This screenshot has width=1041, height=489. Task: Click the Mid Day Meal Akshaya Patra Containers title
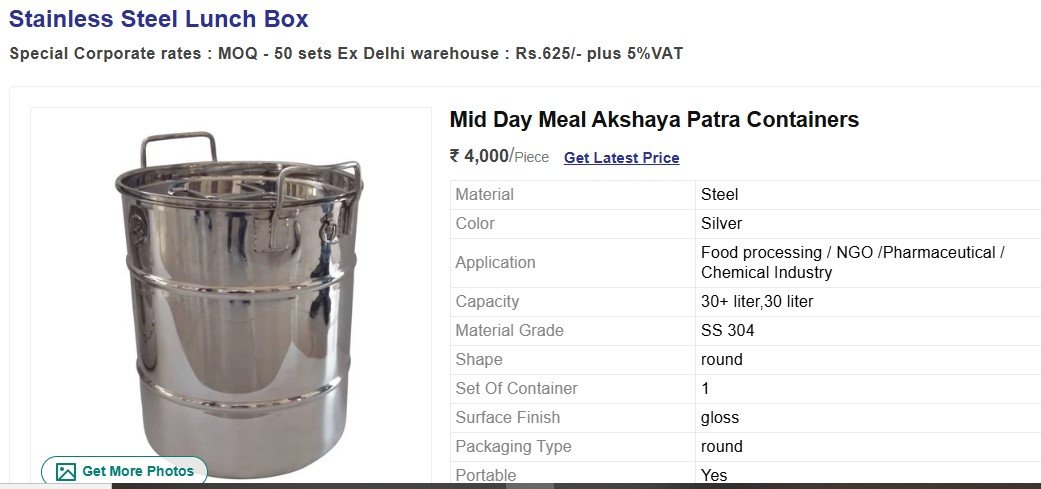pyautogui.click(x=654, y=120)
